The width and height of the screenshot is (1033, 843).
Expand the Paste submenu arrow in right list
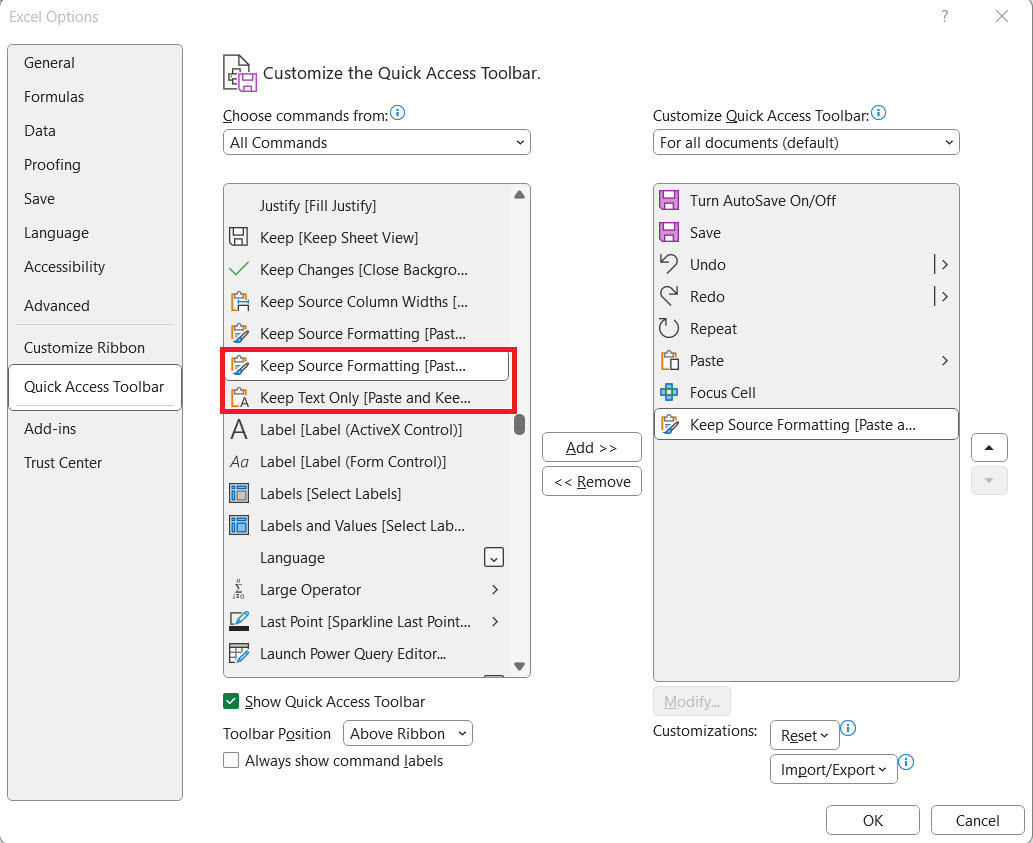click(945, 360)
